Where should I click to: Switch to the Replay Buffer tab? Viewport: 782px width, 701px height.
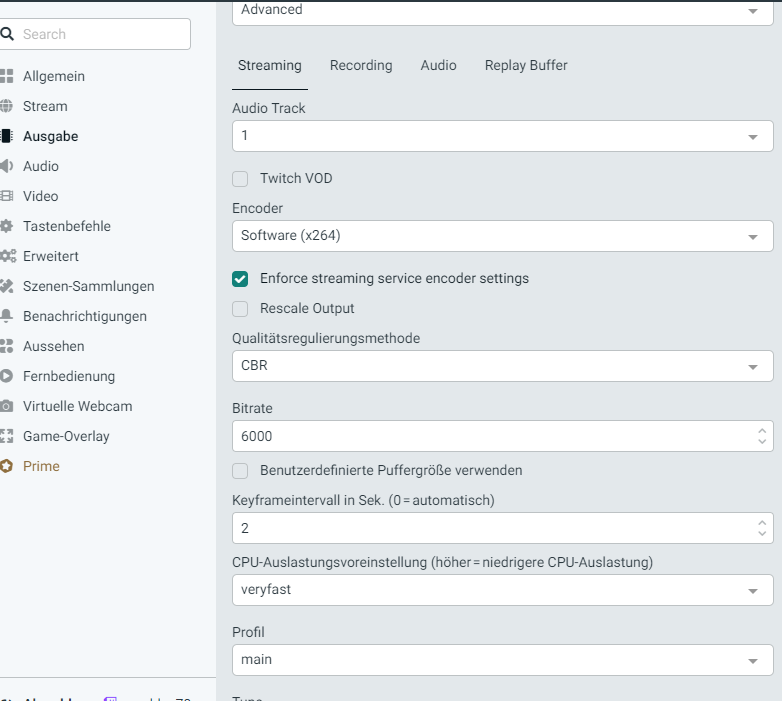(526, 66)
